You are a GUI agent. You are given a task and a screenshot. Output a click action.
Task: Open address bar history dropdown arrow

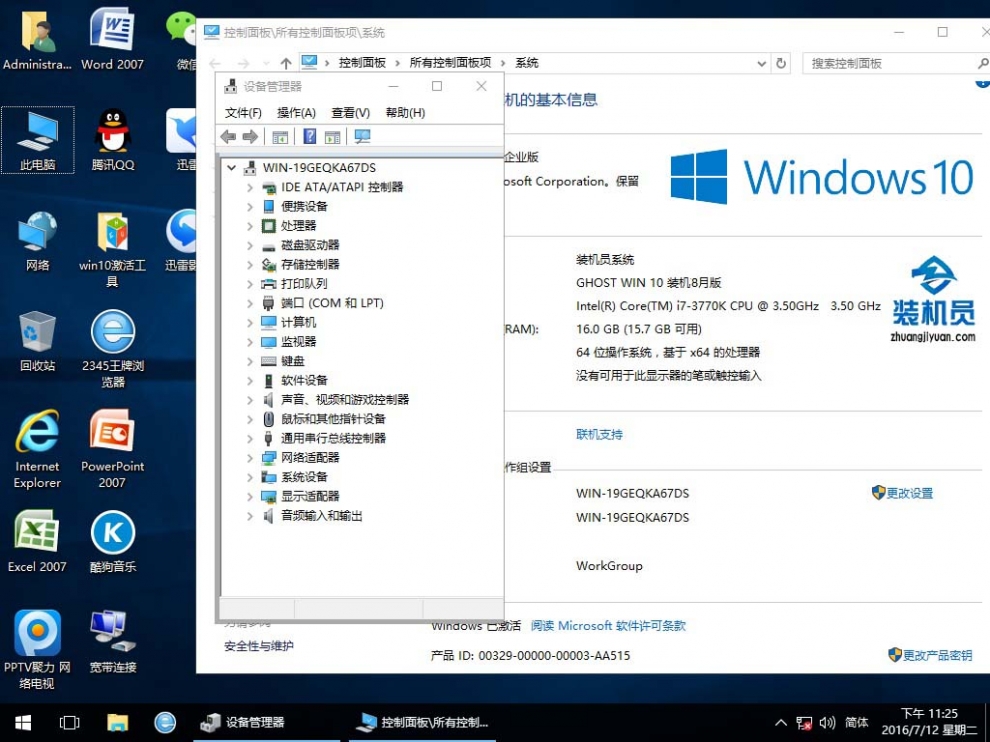(x=762, y=63)
